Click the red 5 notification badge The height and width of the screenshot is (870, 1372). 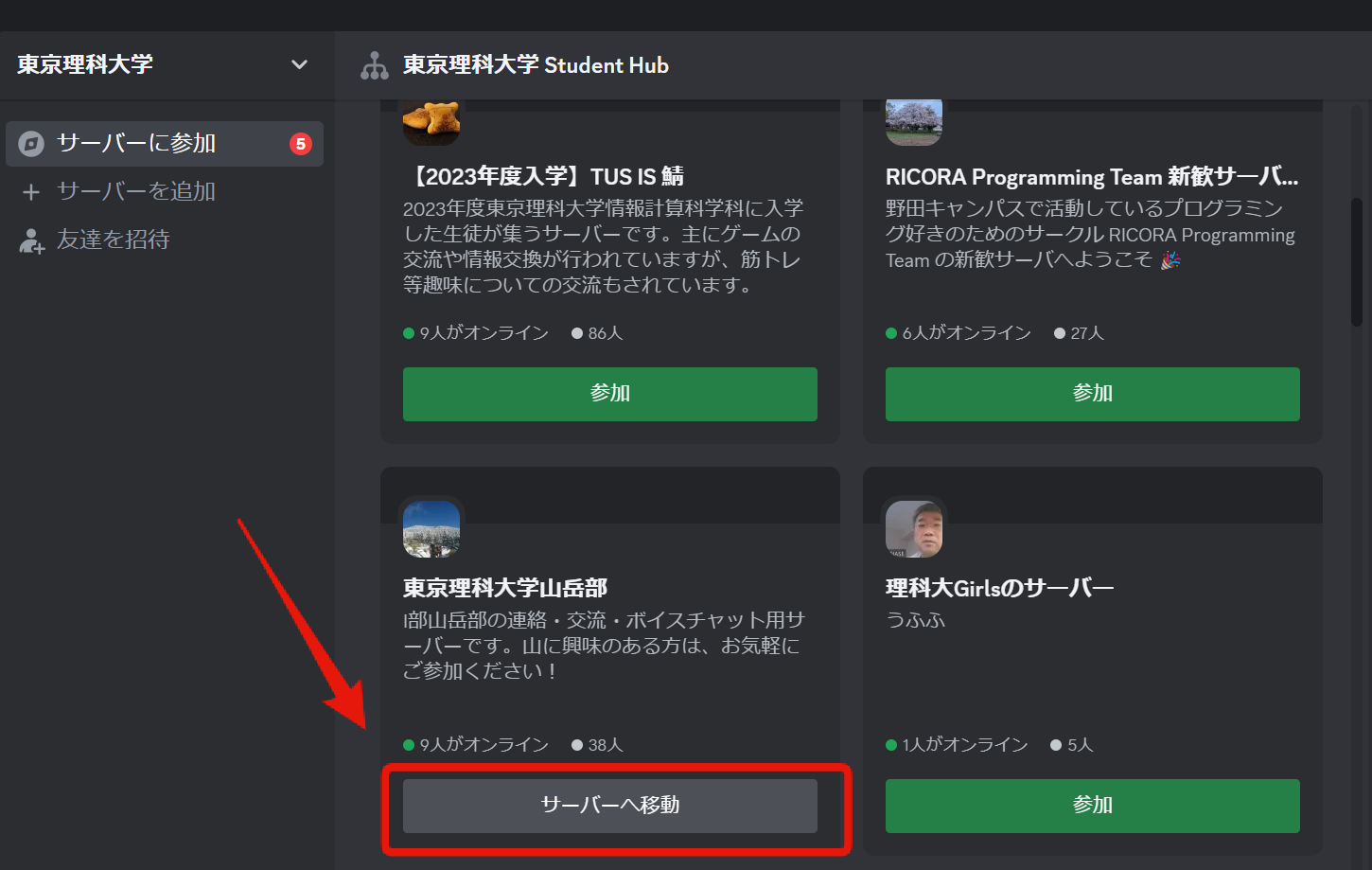[301, 144]
